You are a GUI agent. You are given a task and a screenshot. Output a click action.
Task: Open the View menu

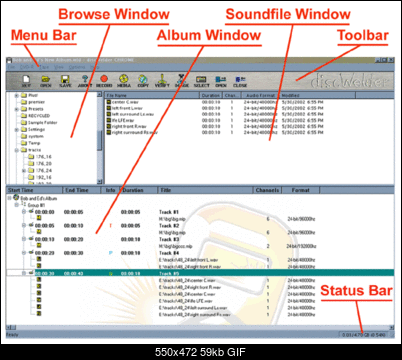point(59,67)
